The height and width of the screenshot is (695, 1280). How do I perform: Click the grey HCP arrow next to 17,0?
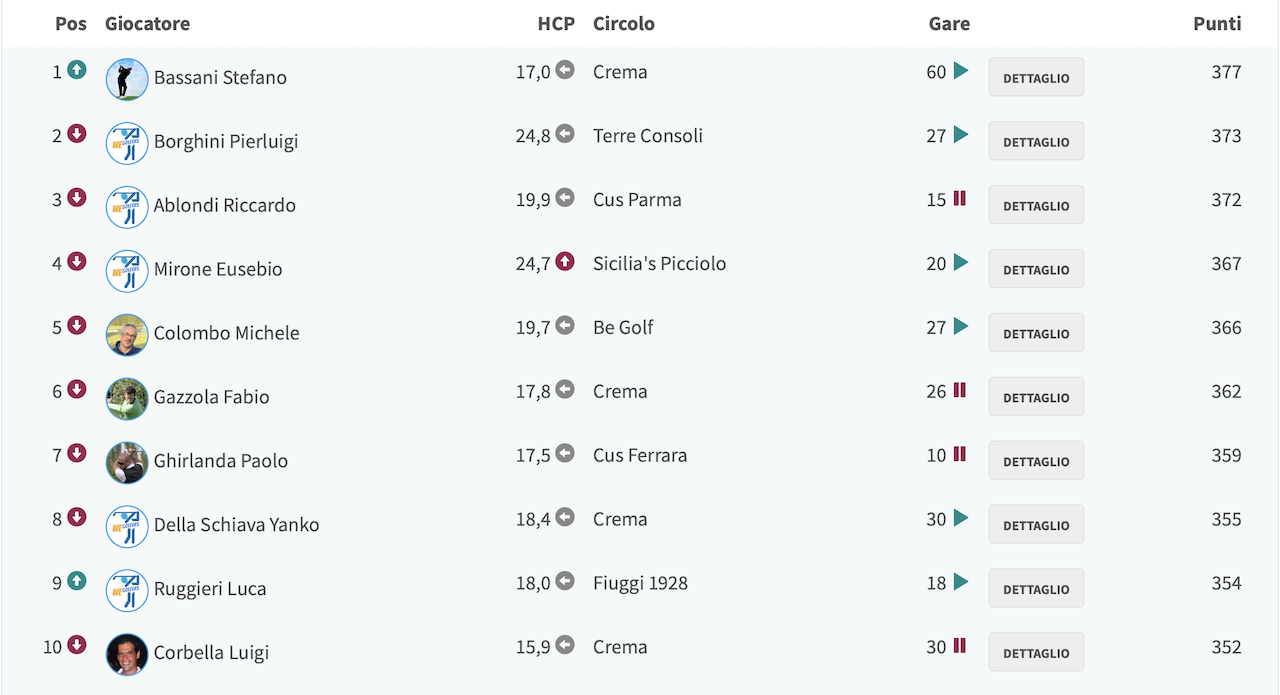[x=565, y=70]
